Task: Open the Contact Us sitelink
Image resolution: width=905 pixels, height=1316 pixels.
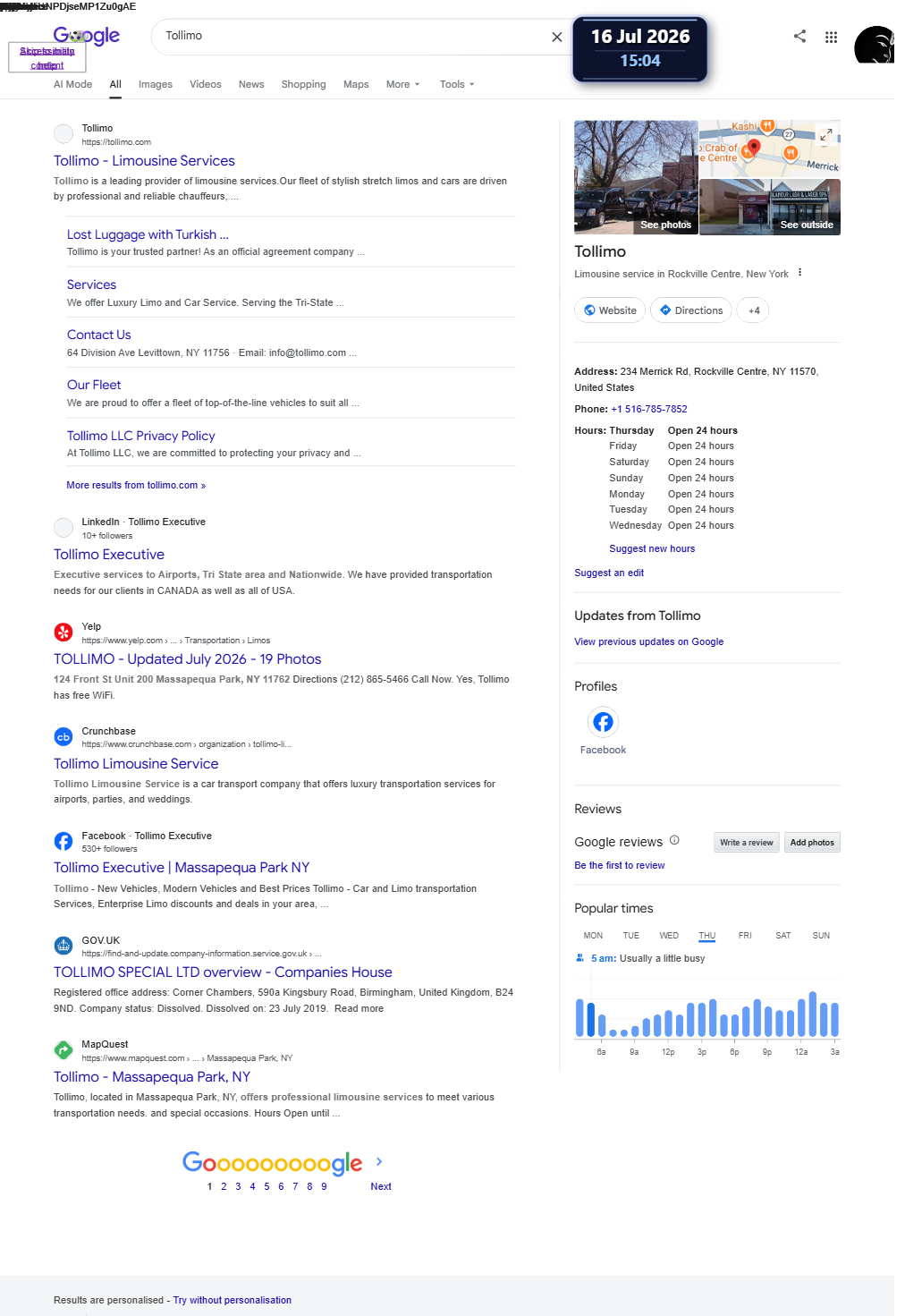Action: [x=98, y=335]
